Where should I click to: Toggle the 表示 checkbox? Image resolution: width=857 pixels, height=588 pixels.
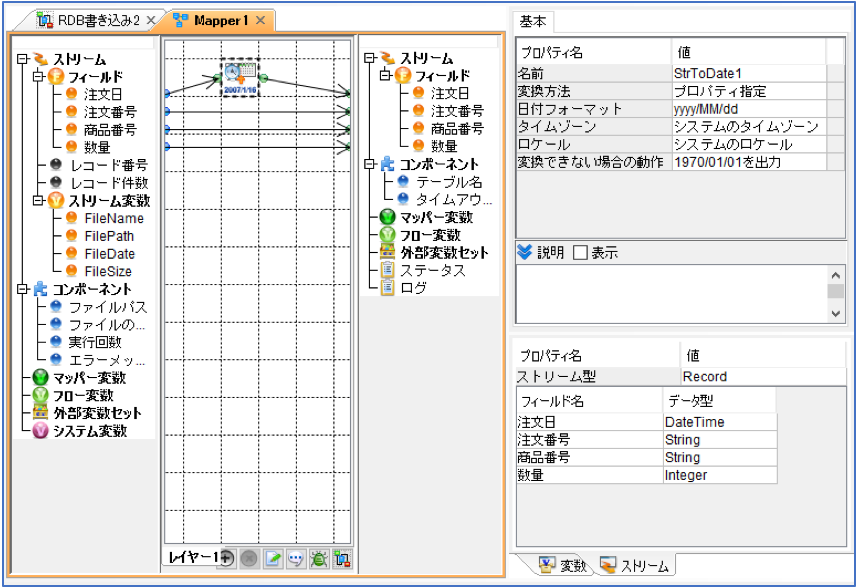580,252
